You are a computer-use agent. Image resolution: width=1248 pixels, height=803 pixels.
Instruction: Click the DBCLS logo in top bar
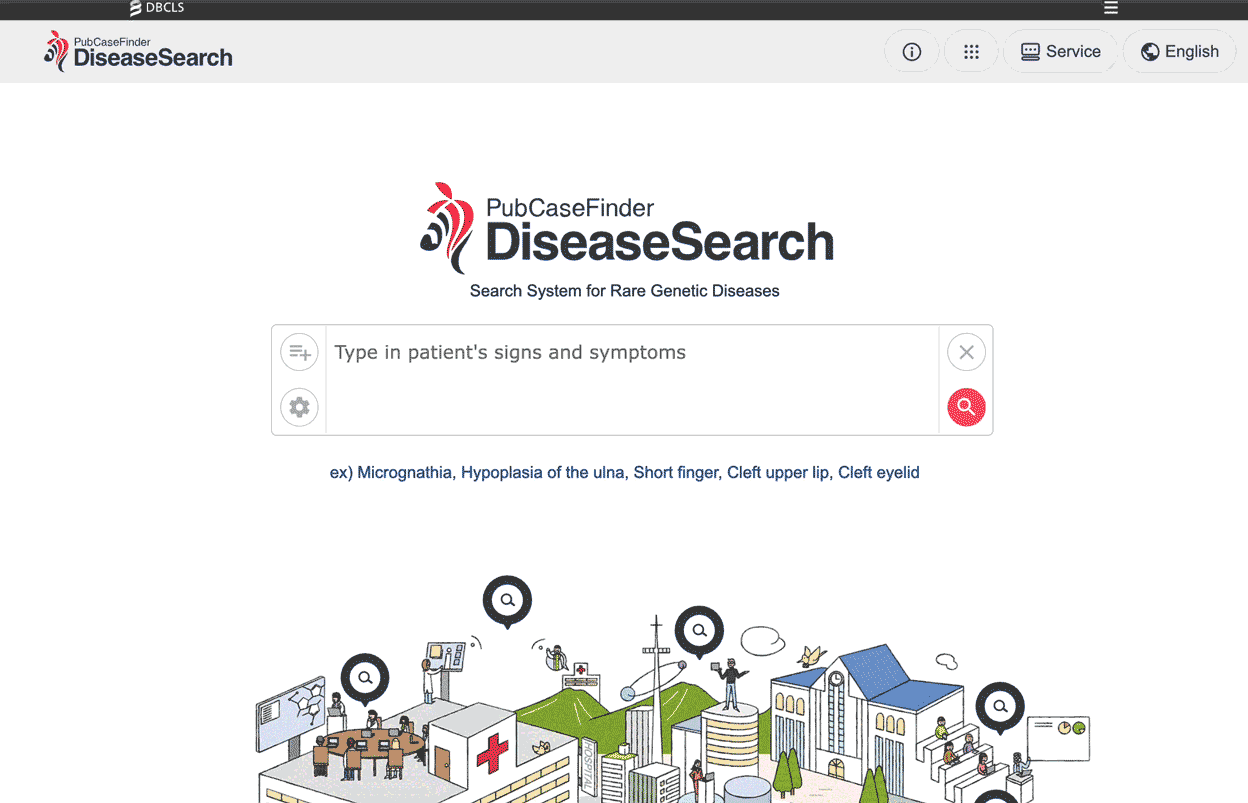(x=157, y=8)
